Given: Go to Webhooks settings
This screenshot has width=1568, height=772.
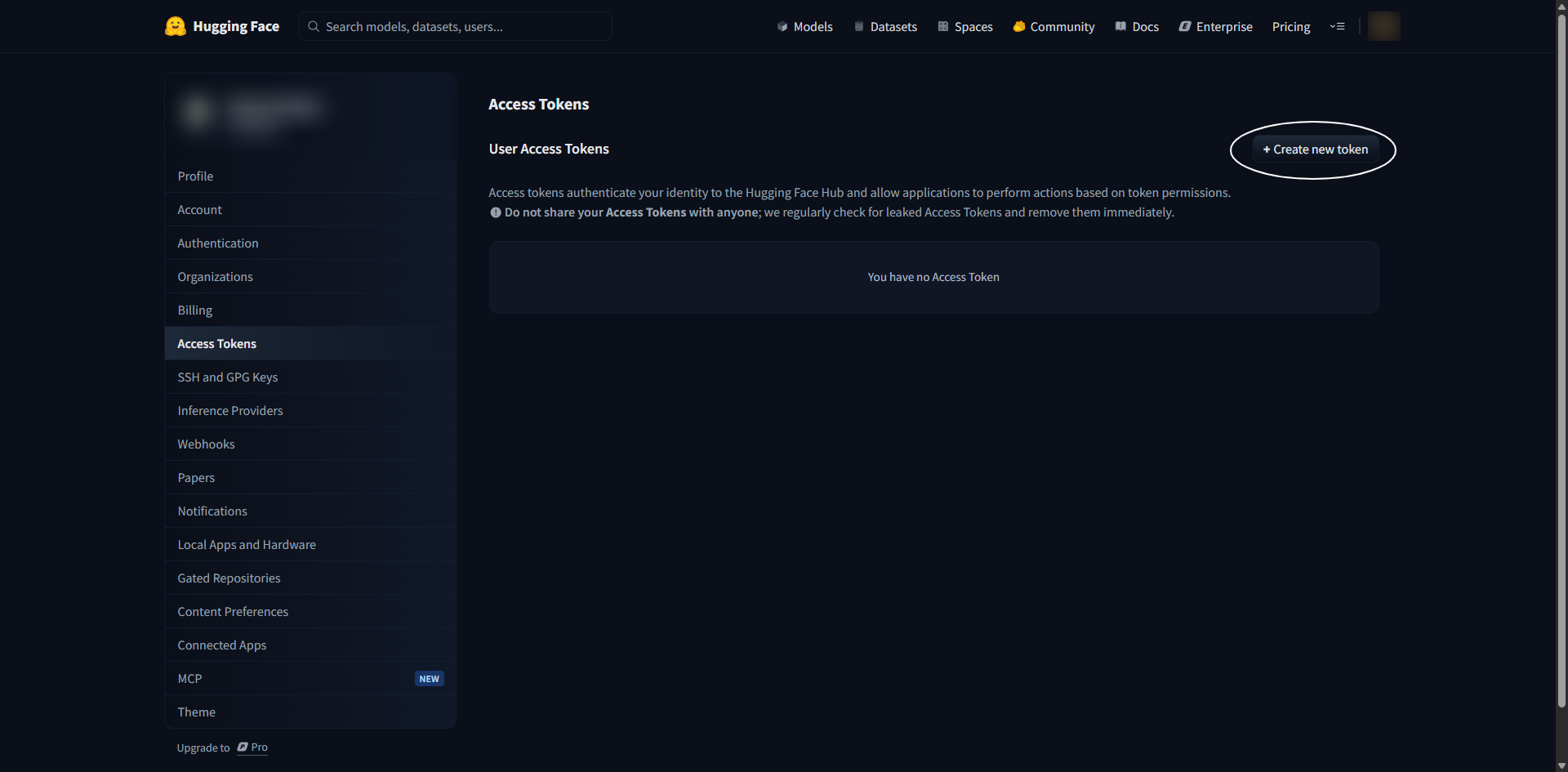Looking at the screenshot, I should 310,444.
